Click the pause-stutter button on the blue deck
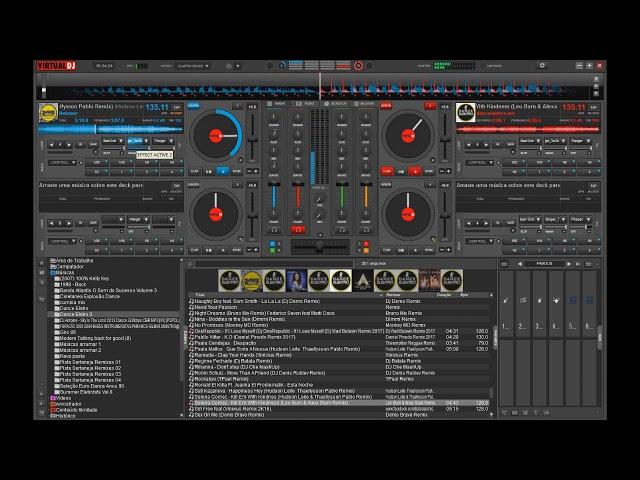The image size is (640, 480). (x=209, y=171)
